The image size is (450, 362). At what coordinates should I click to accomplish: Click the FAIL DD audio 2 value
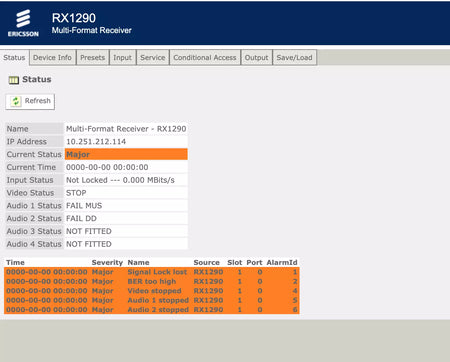(x=81, y=219)
